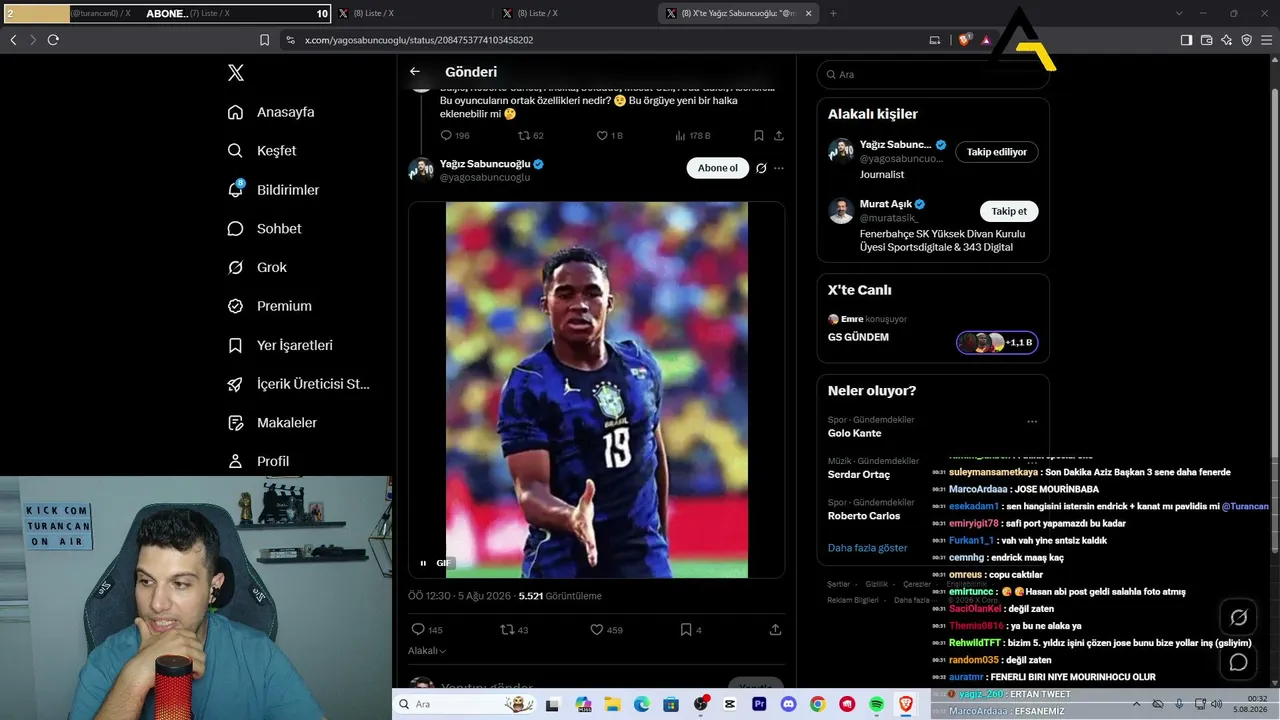
Task: Open Sohbet messages
Action: point(264,229)
